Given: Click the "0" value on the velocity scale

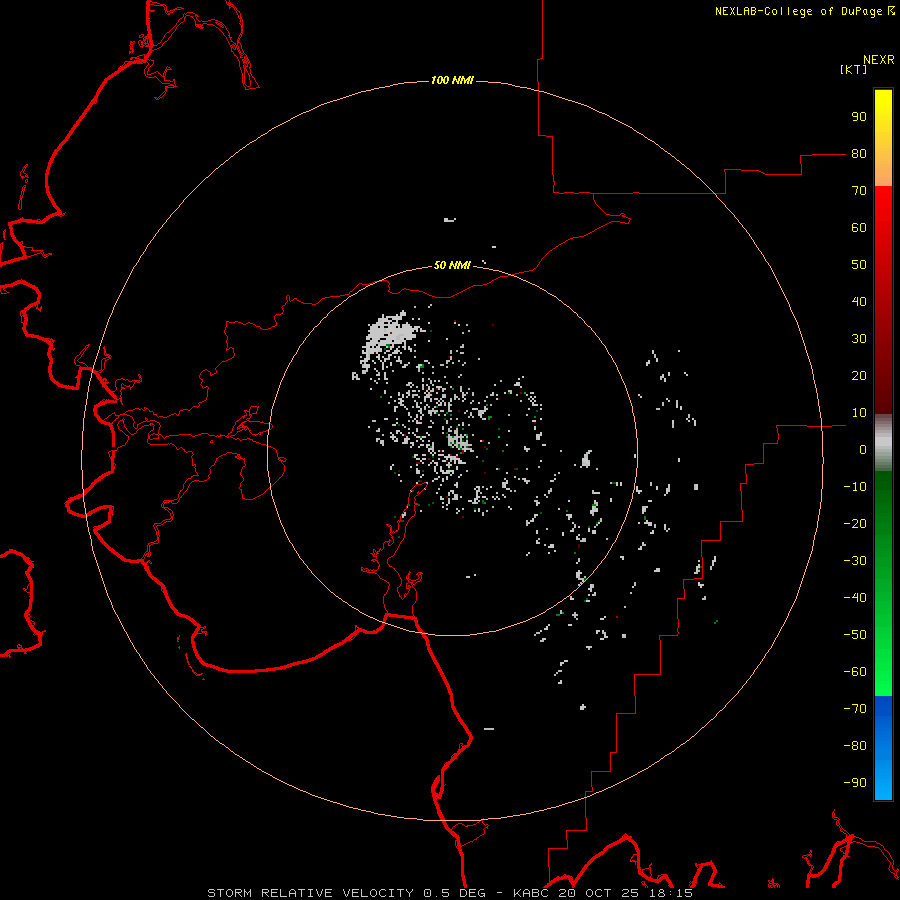Looking at the screenshot, I should [863, 449].
